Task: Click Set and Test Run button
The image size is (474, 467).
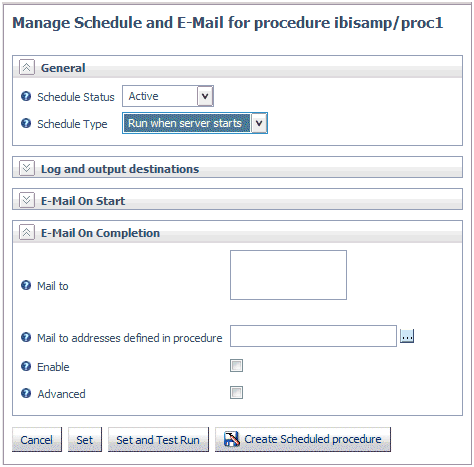Action: click(x=158, y=440)
